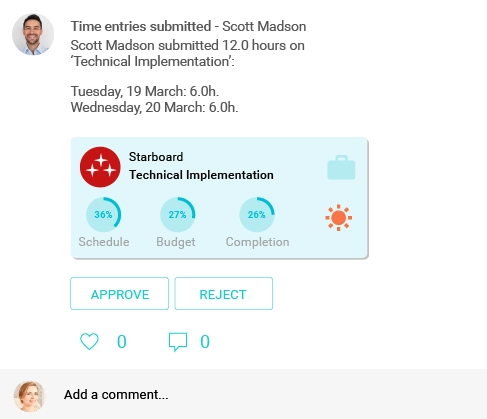Approve the submitted time entries
487x419 pixels.
[x=119, y=294]
